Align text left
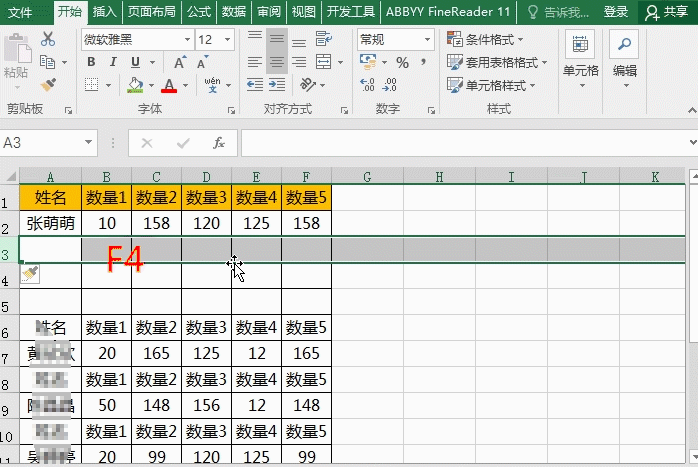This screenshot has width=698, height=467. pyautogui.click(x=255, y=62)
